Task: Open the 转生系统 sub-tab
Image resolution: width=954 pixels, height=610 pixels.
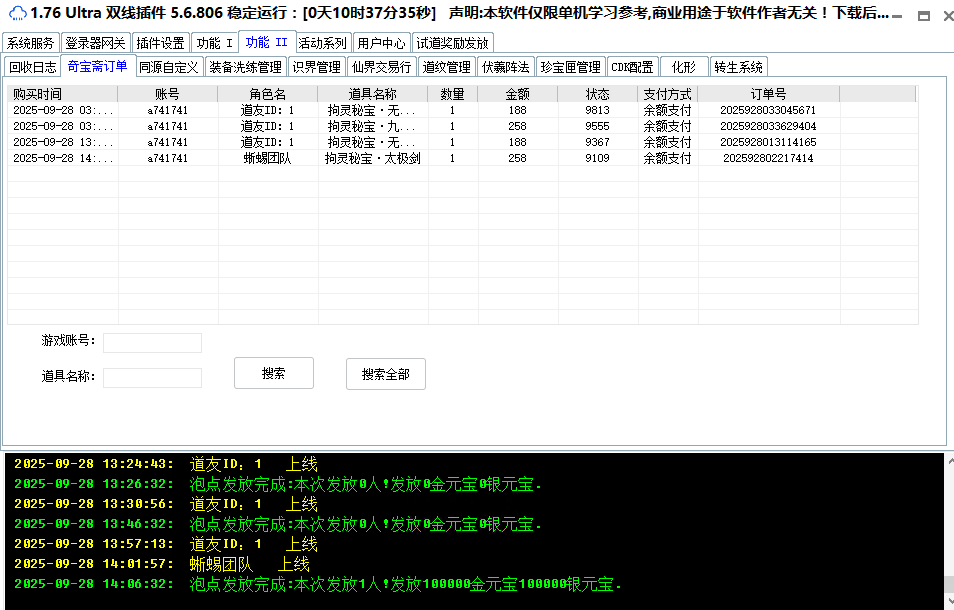Action: (x=738, y=67)
